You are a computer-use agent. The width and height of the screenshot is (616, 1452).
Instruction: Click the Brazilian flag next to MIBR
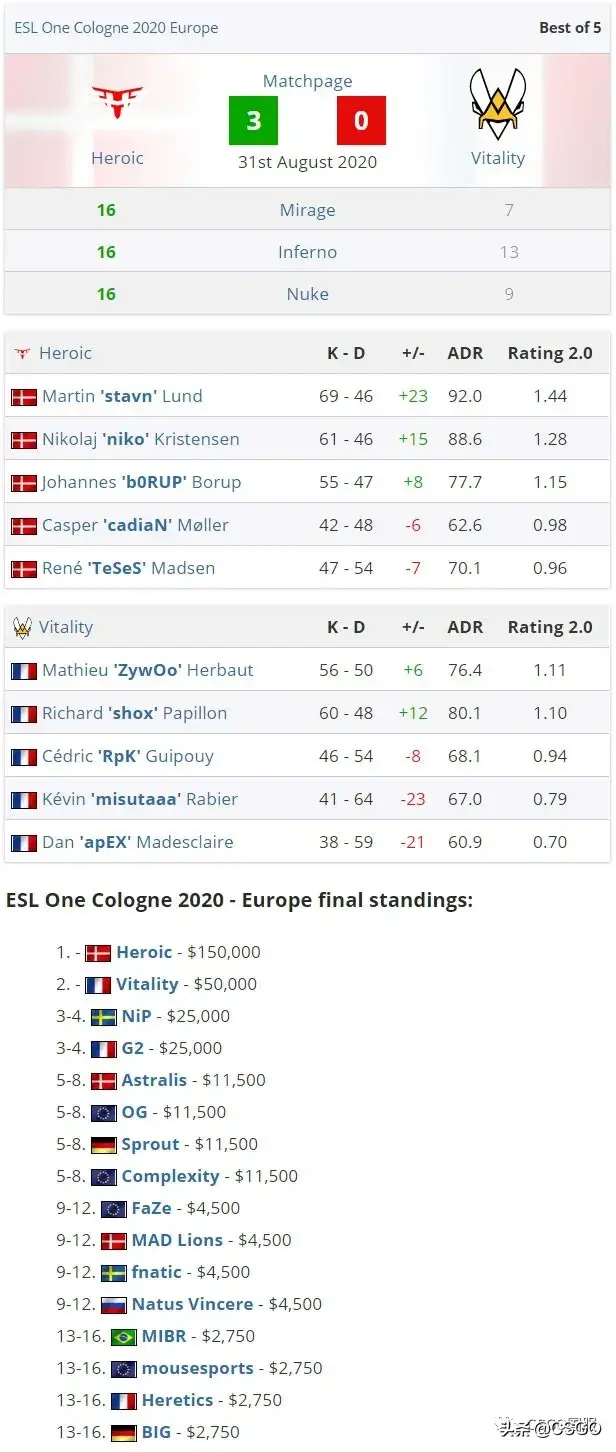pyautogui.click(x=124, y=1337)
